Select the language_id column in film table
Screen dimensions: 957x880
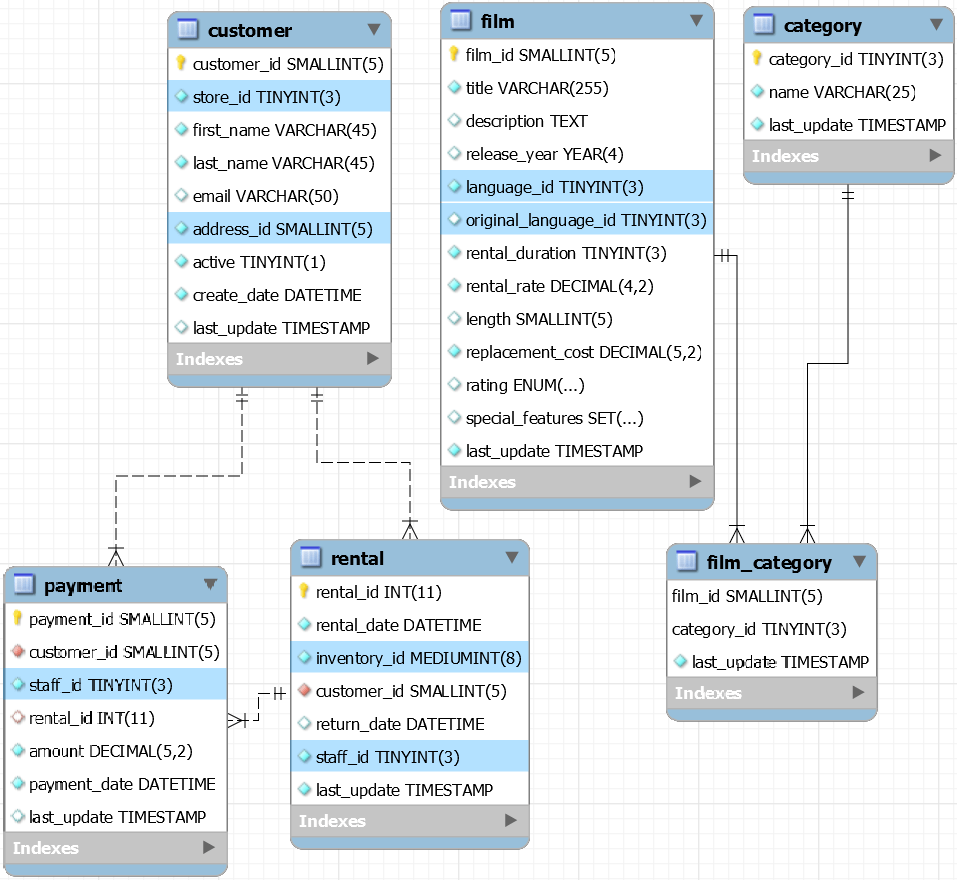coord(554,187)
